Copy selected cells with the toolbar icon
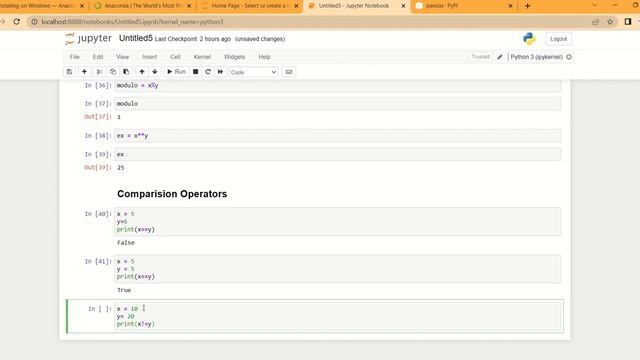640x360 pixels. point(113,72)
